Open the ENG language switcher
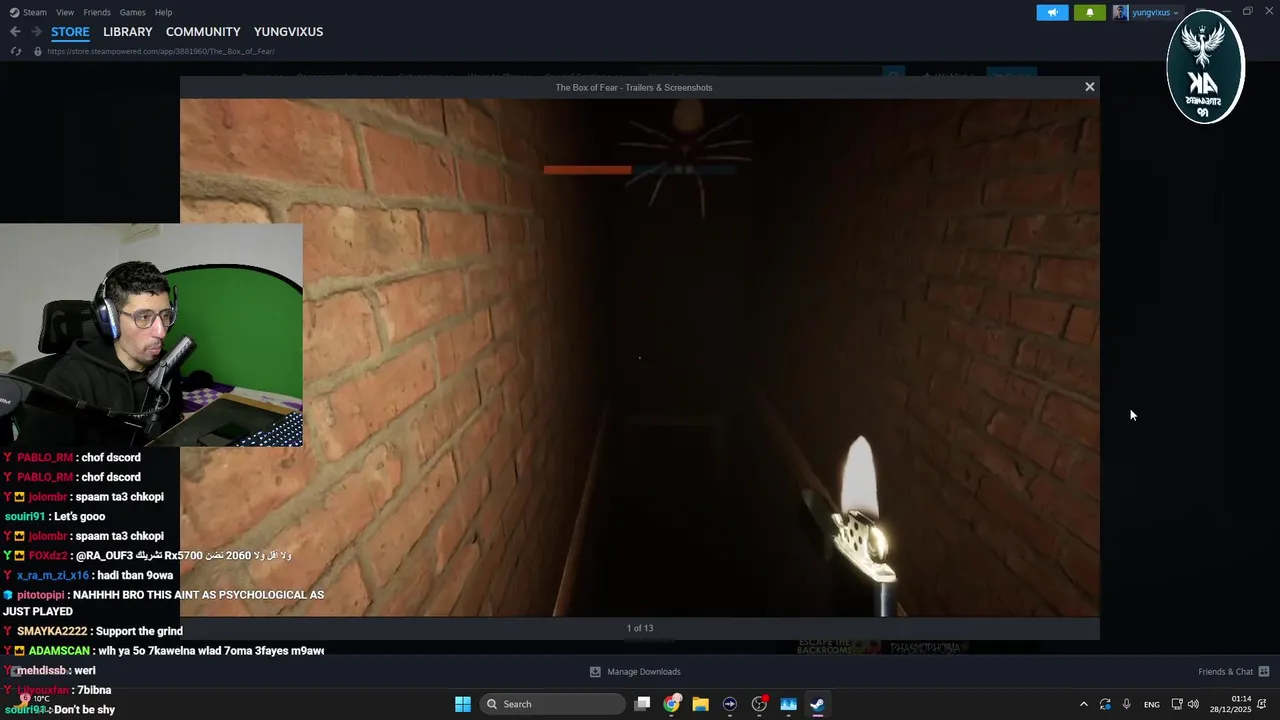The image size is (1280, 720). [1152, 704]
